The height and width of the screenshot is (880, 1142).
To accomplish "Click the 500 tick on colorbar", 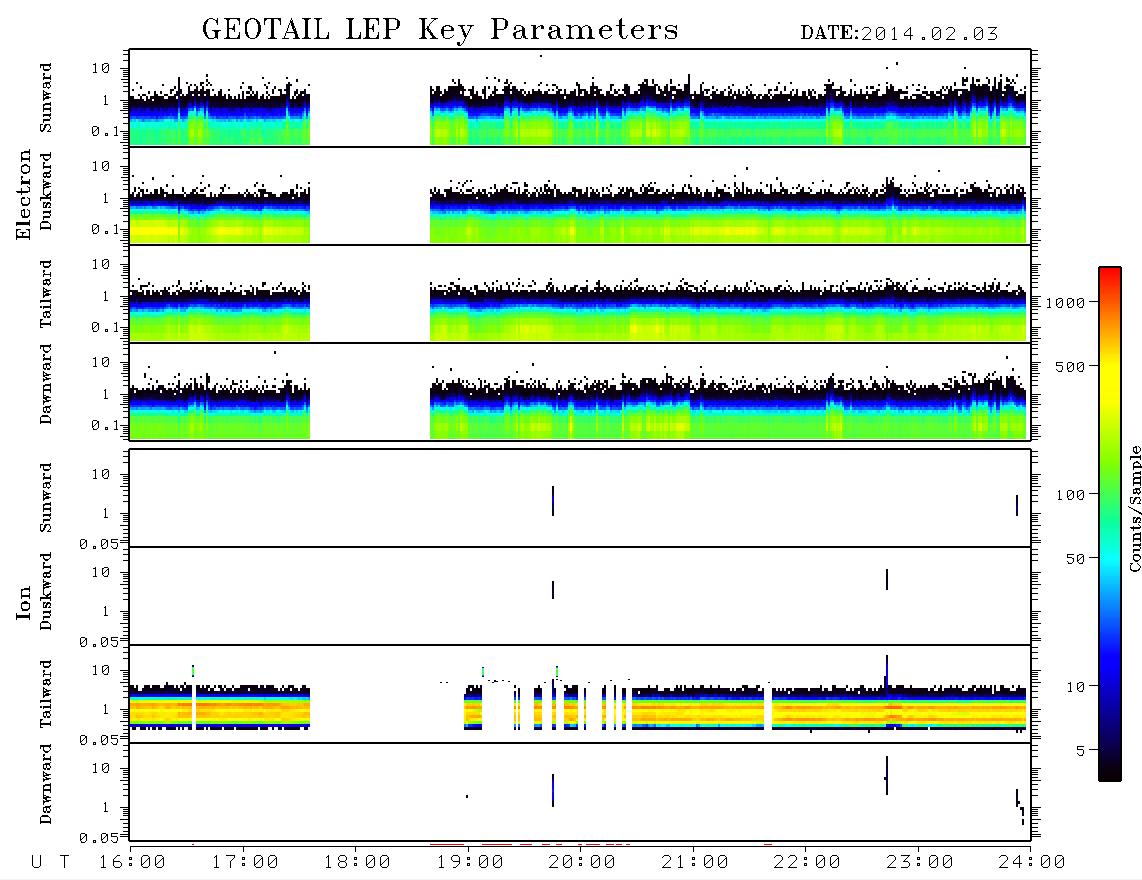I will 1070,366.
